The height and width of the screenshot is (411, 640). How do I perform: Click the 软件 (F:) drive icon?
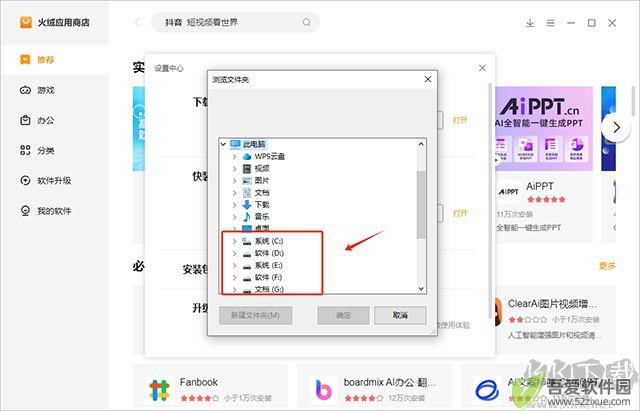(x=247, y=278)
